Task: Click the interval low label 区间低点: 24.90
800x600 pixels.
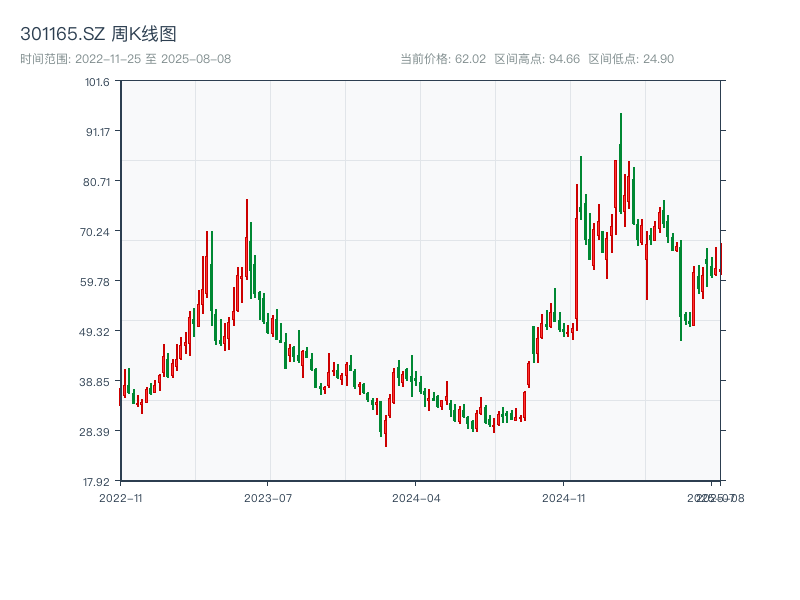Action: (631, 59)
